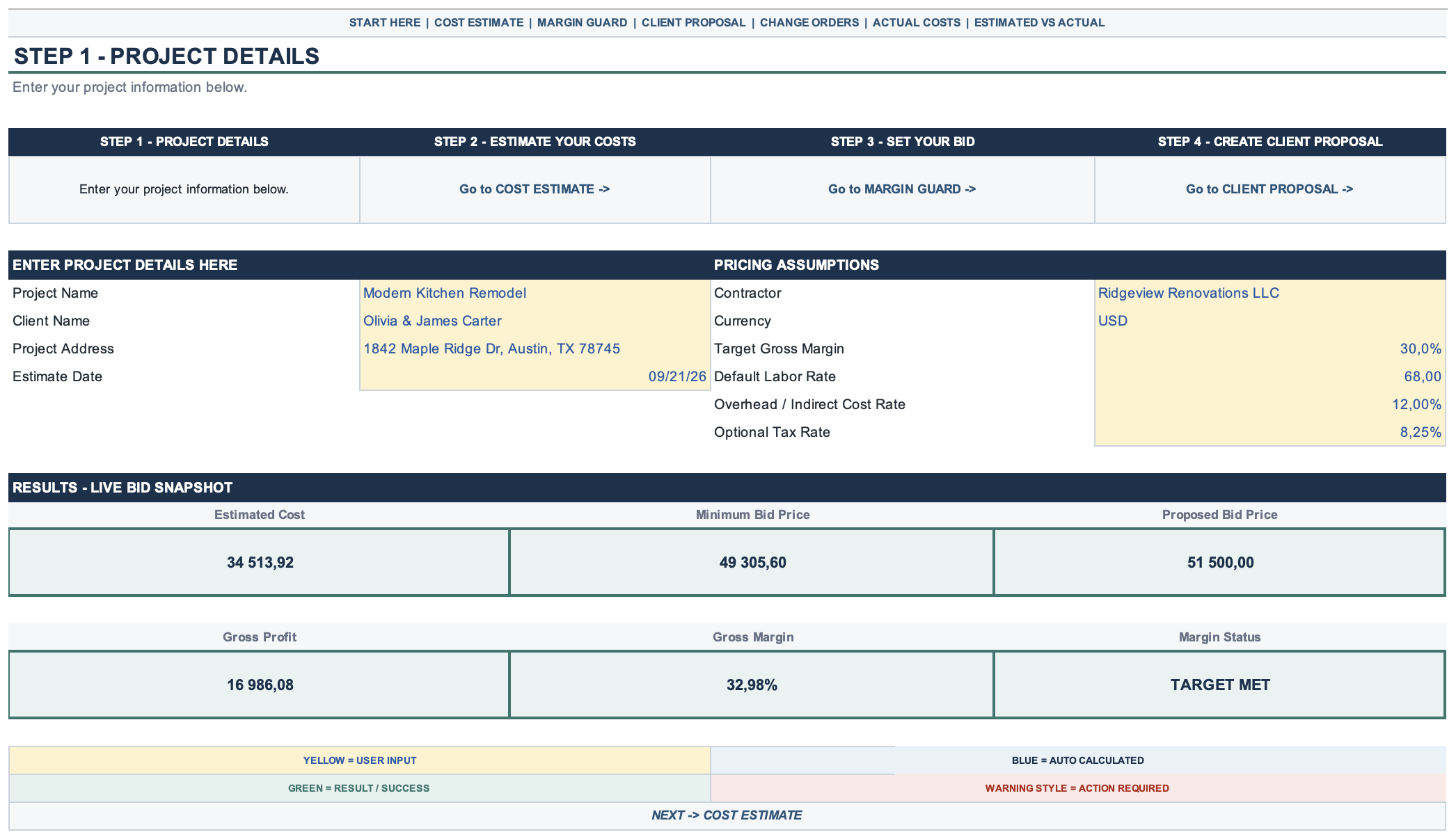This screenshot has height=839, width=1456.
Task: Select Default Labor Rate value 68,00
Action: click(x=1270, y=376)
